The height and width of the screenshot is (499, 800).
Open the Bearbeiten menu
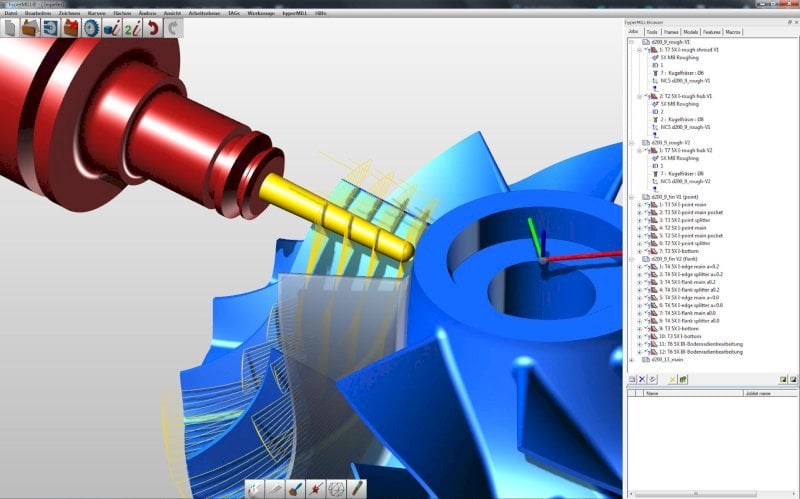click(38, 13)
